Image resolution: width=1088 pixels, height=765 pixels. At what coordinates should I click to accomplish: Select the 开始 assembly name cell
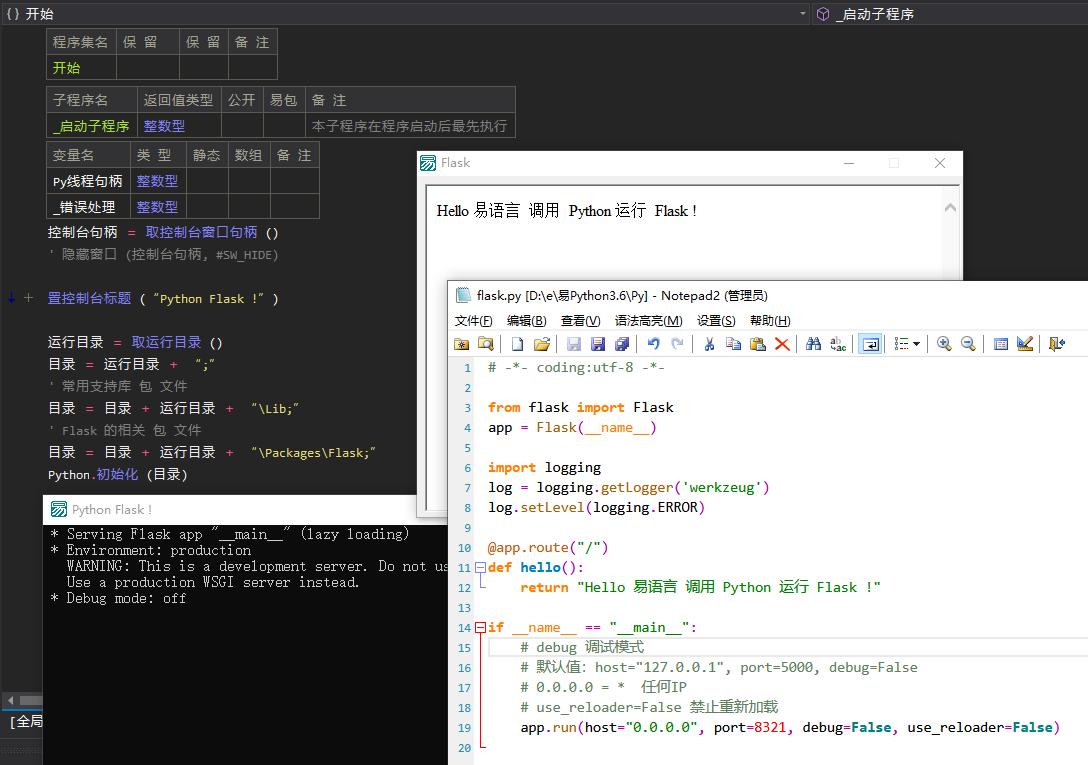click(x=81, y=68)
